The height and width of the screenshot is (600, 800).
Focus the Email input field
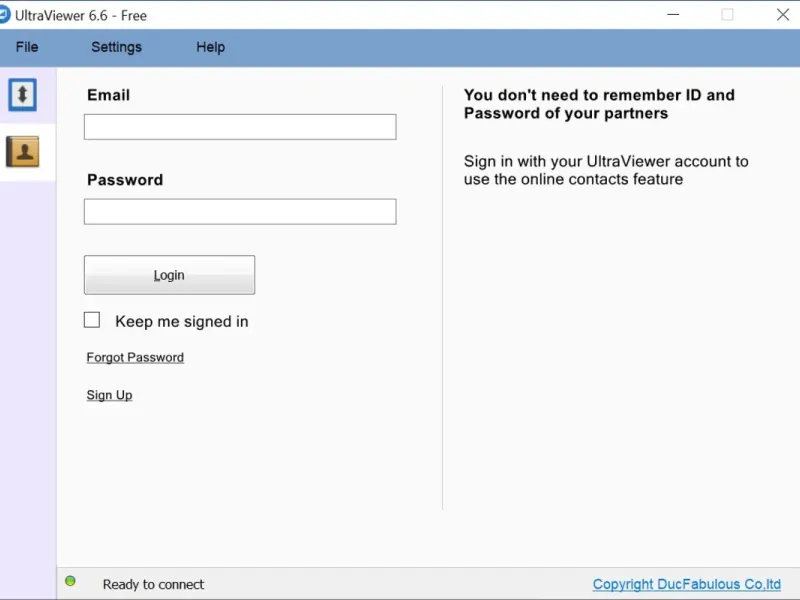(x=240, y=127)
